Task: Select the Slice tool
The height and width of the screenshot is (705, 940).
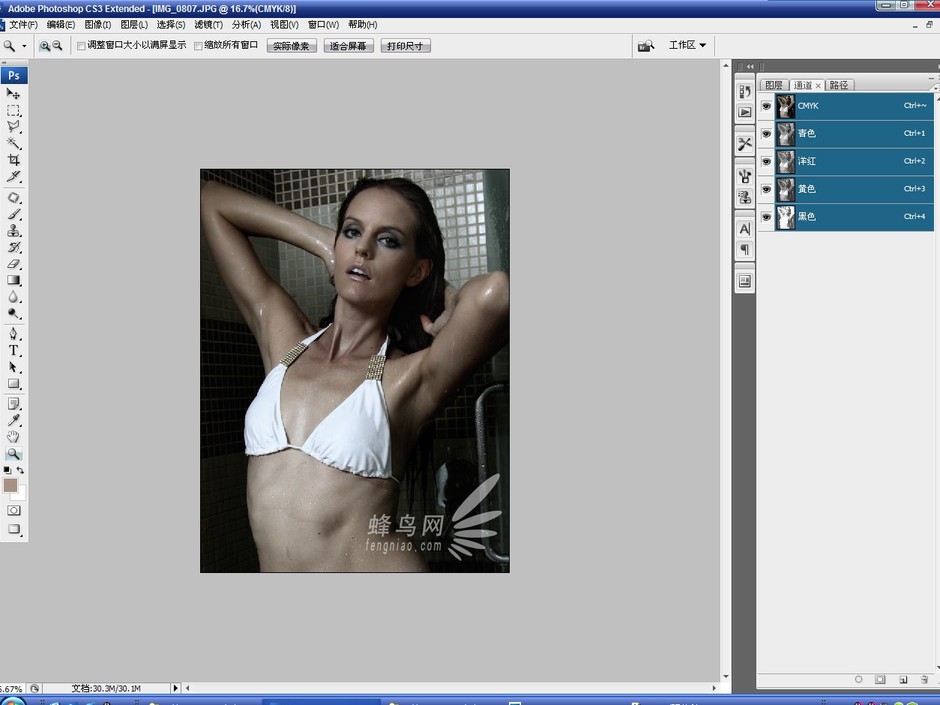Action: (13, 176)
